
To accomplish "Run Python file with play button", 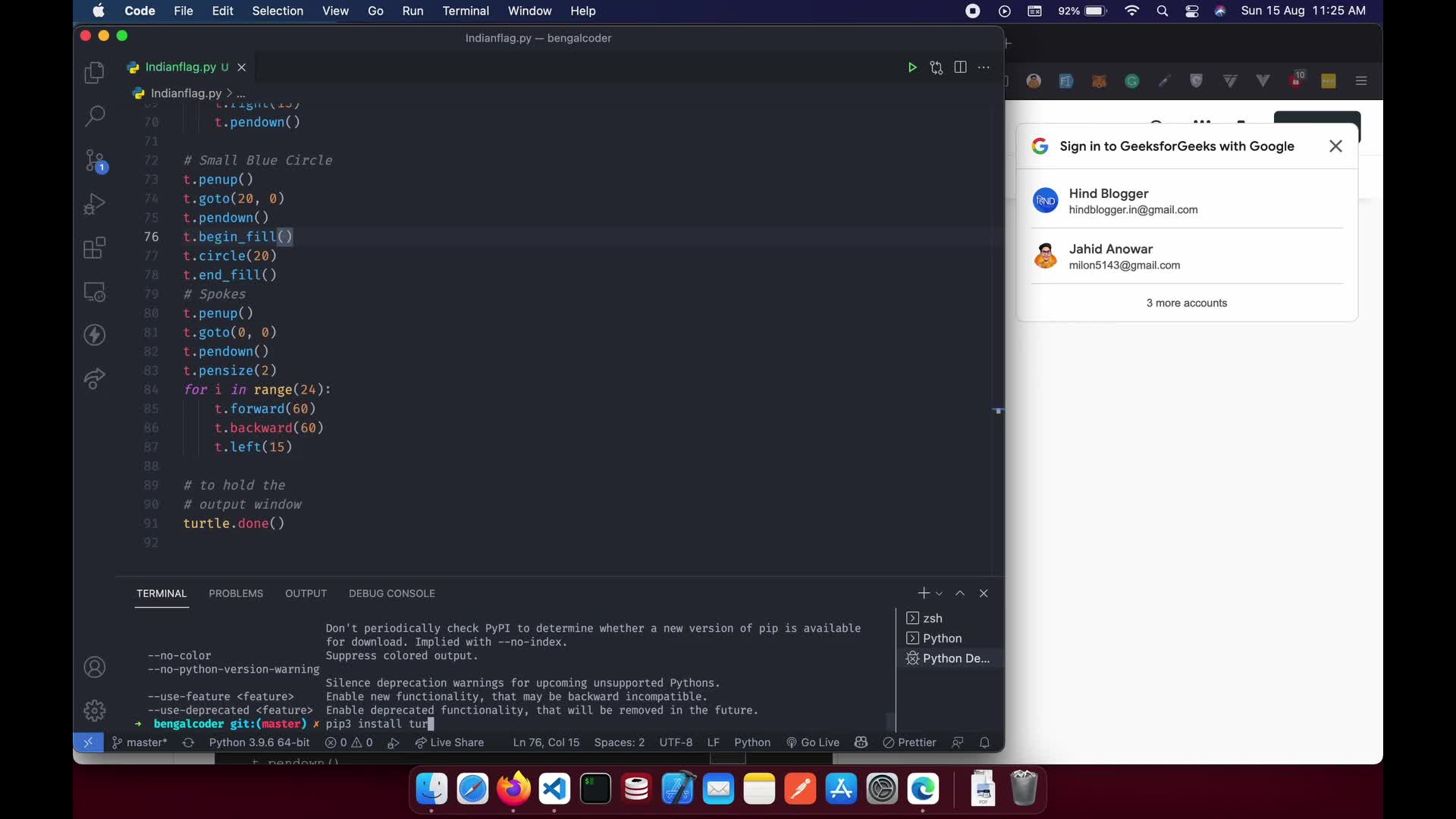I will click(x=912, y=67).
